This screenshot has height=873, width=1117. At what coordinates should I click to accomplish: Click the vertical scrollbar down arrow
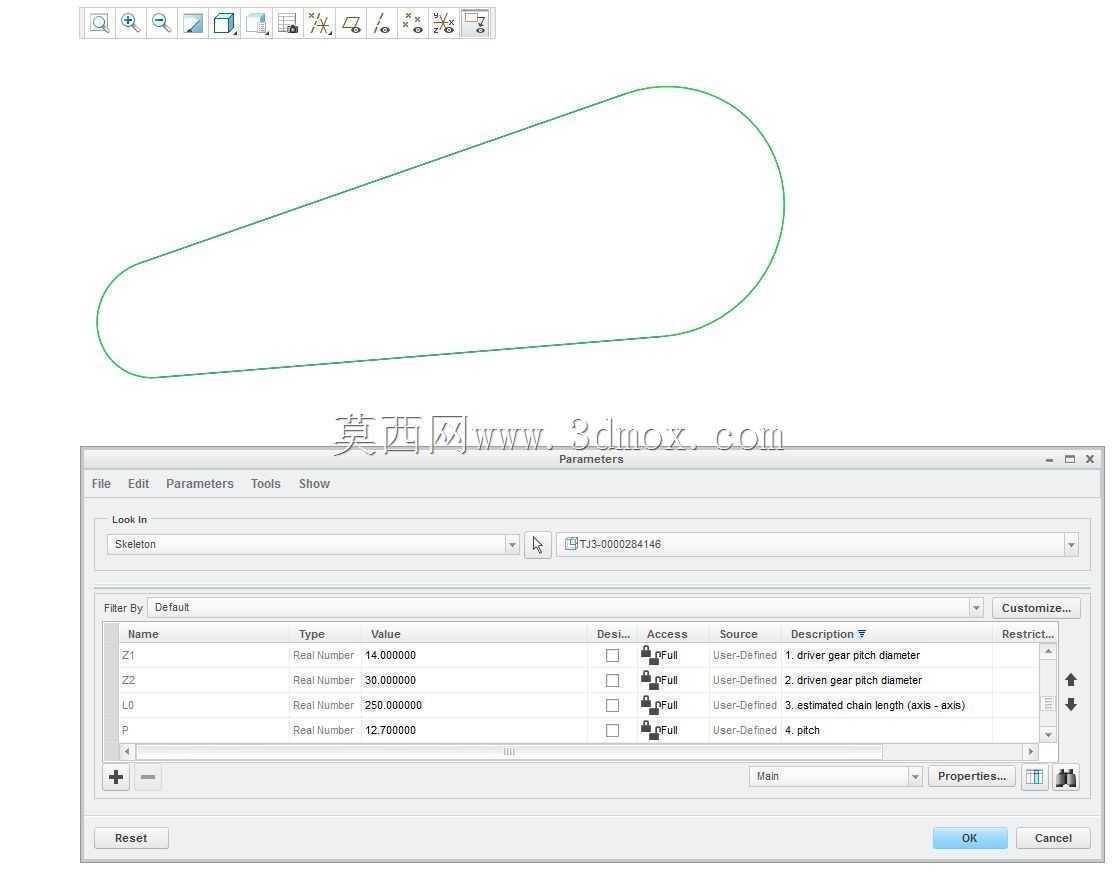(1048, 735)
